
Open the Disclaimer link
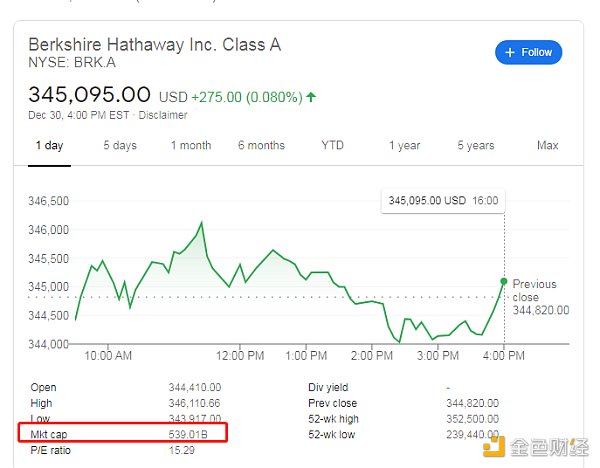click(163, 115)
